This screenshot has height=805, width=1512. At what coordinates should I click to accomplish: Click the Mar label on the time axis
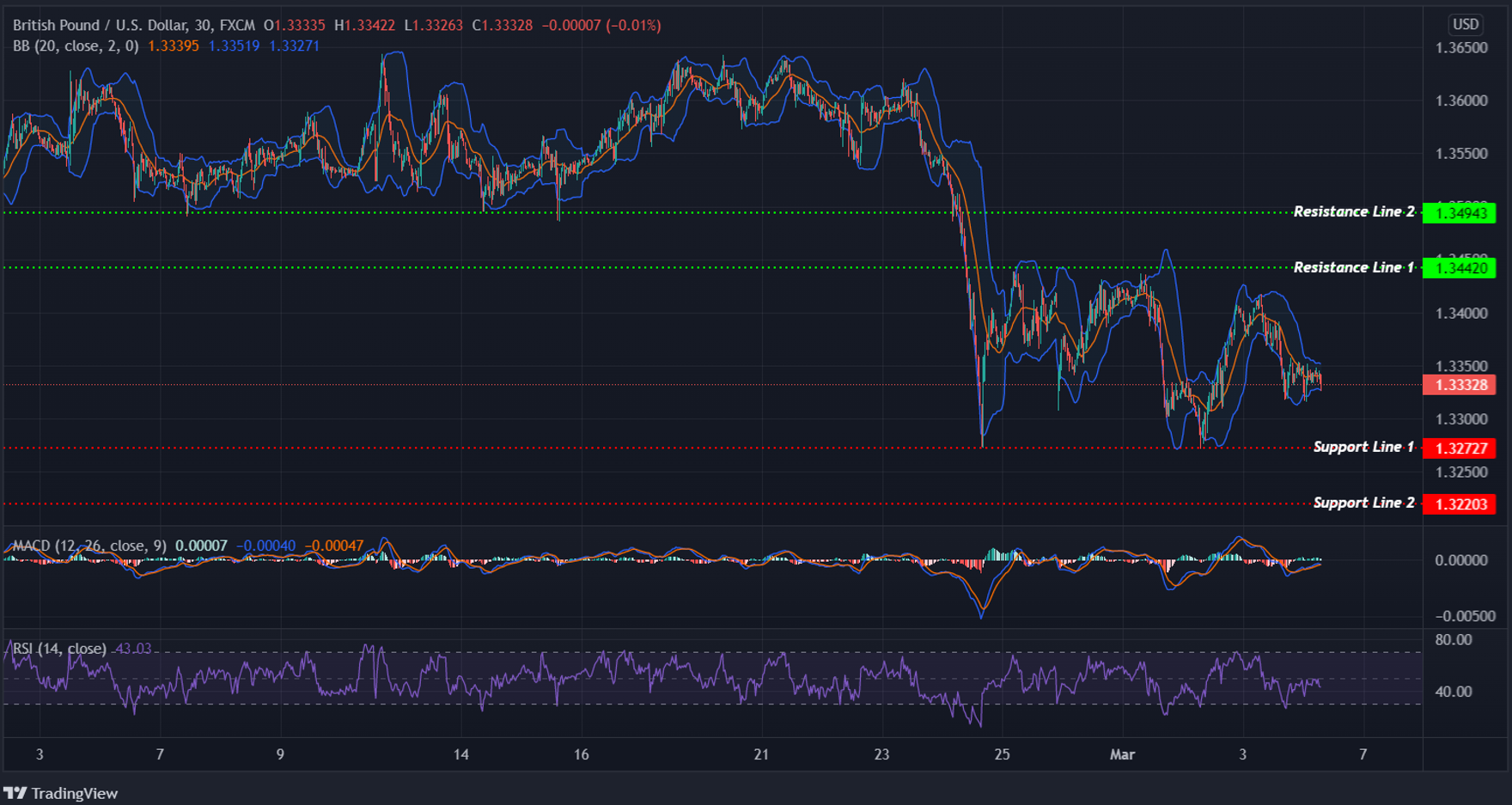coord(1122,755)
